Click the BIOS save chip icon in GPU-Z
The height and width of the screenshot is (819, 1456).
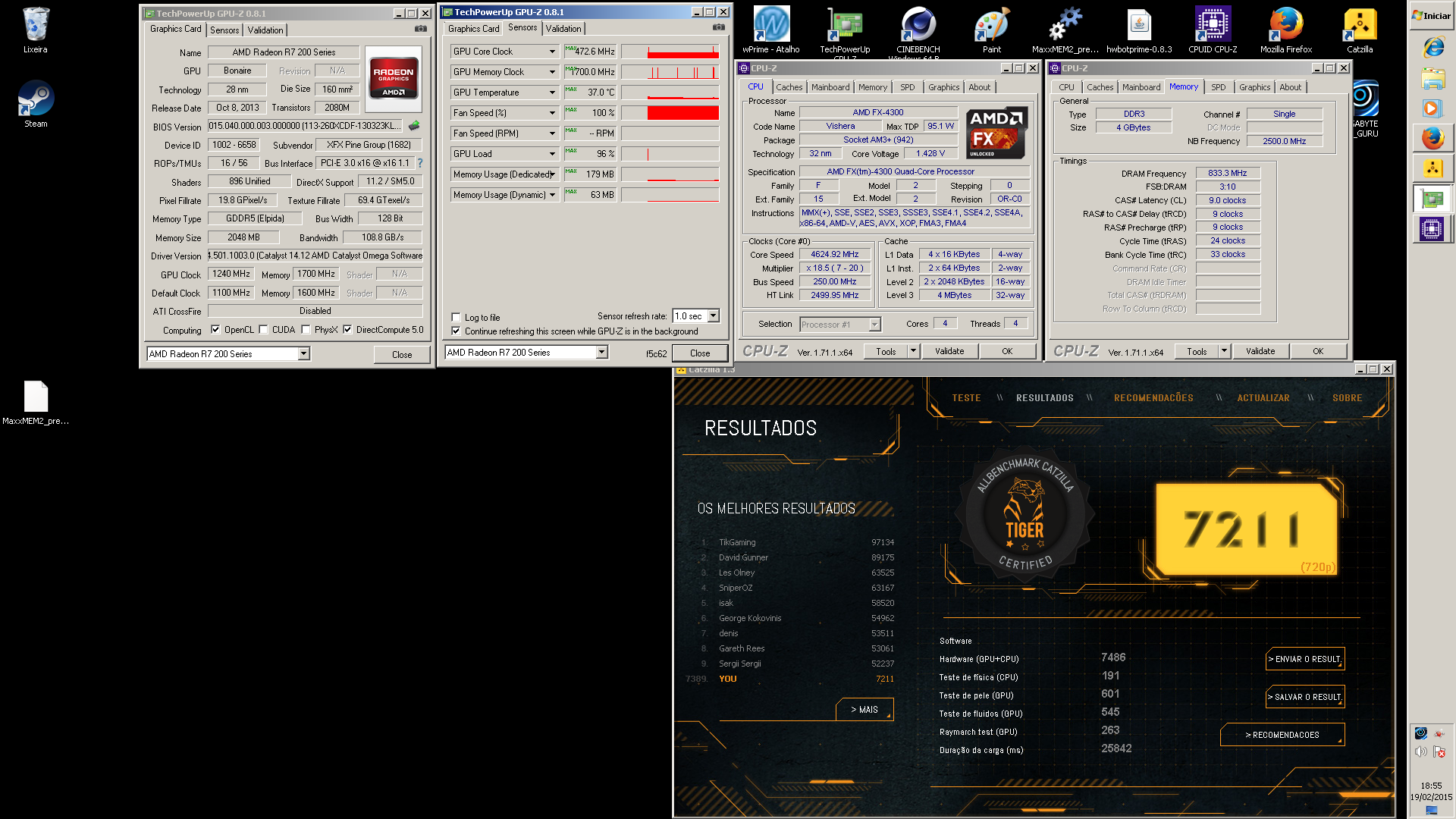click(414, 126)
